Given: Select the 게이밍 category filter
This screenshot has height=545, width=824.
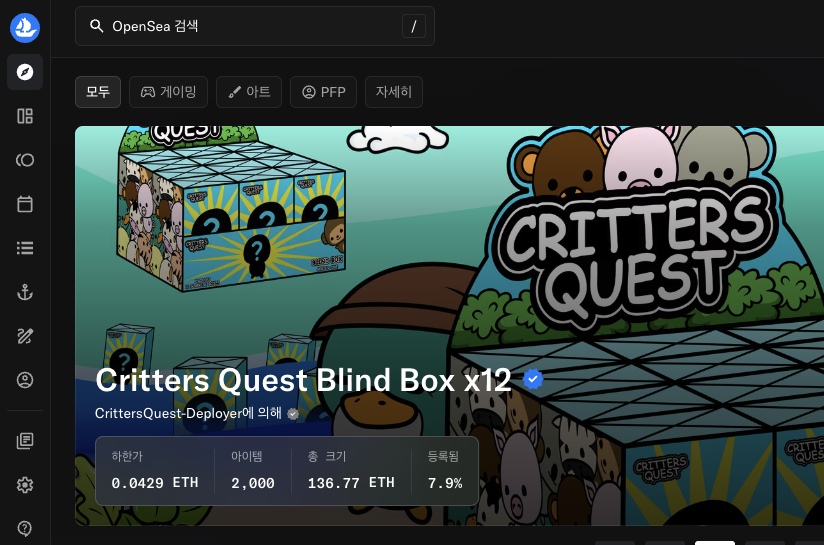Looking at the screenshot, I should pos(168,92).
